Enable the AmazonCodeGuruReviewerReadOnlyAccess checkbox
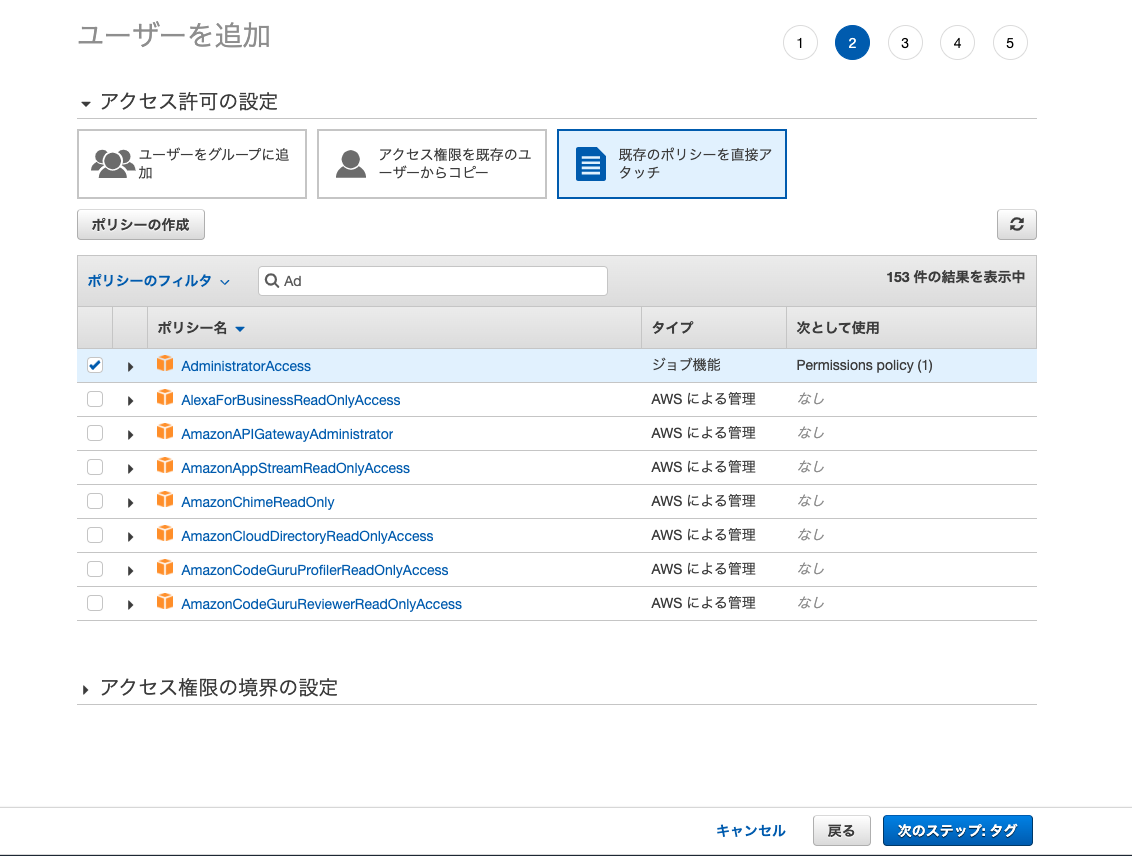The height and width of the screenshot is (856, 1132). pyautogui.click(x=95, y=603)
